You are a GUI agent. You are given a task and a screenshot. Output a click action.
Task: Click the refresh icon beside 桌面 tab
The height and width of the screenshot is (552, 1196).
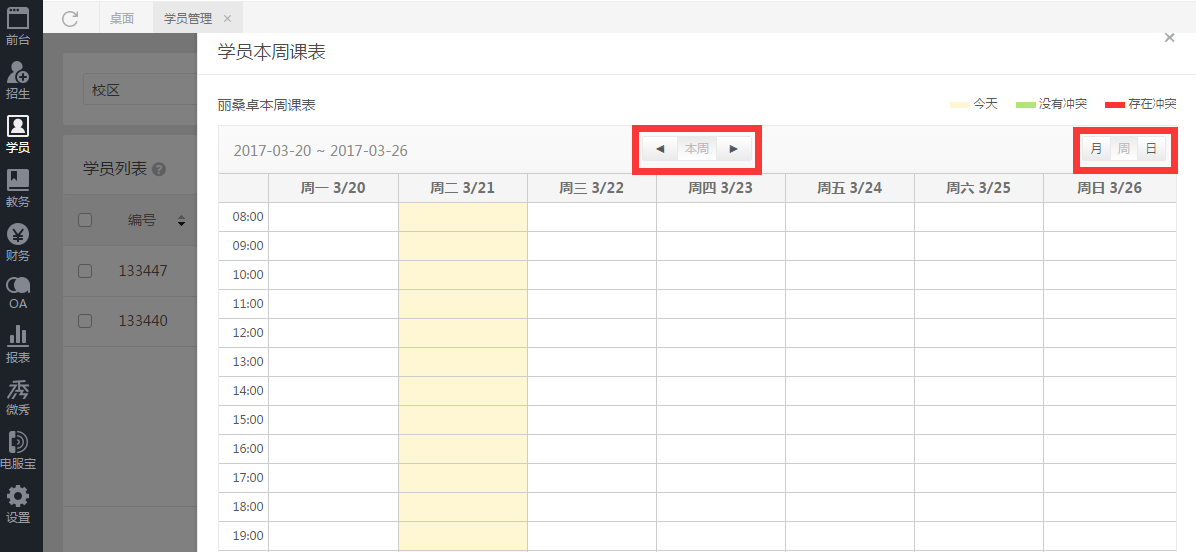tap(70, 18)
